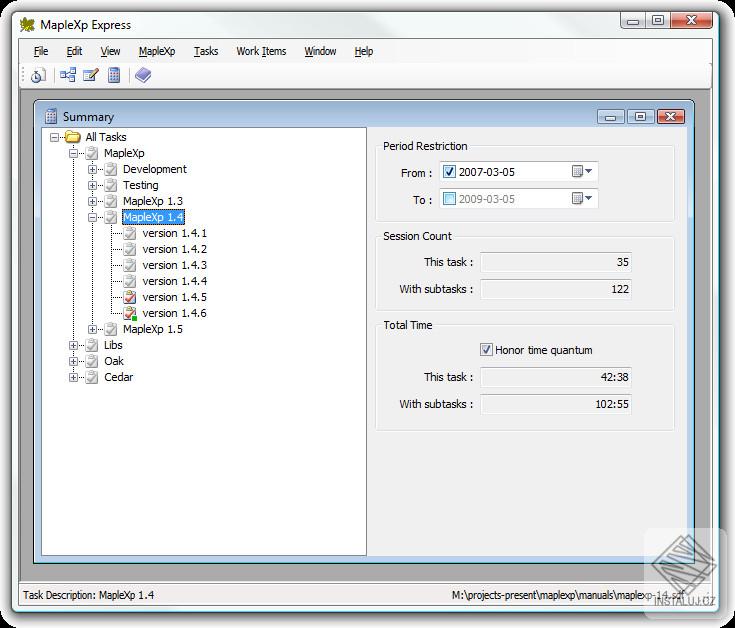Select the MapleXp 1.4 tree item
The width and height of the screenshot is (735, 628).
tap(153, 217)
